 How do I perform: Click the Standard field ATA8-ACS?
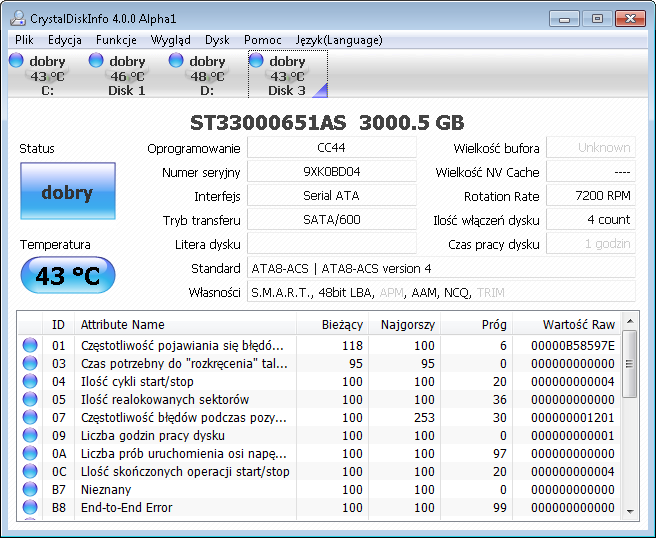[441, 268]
